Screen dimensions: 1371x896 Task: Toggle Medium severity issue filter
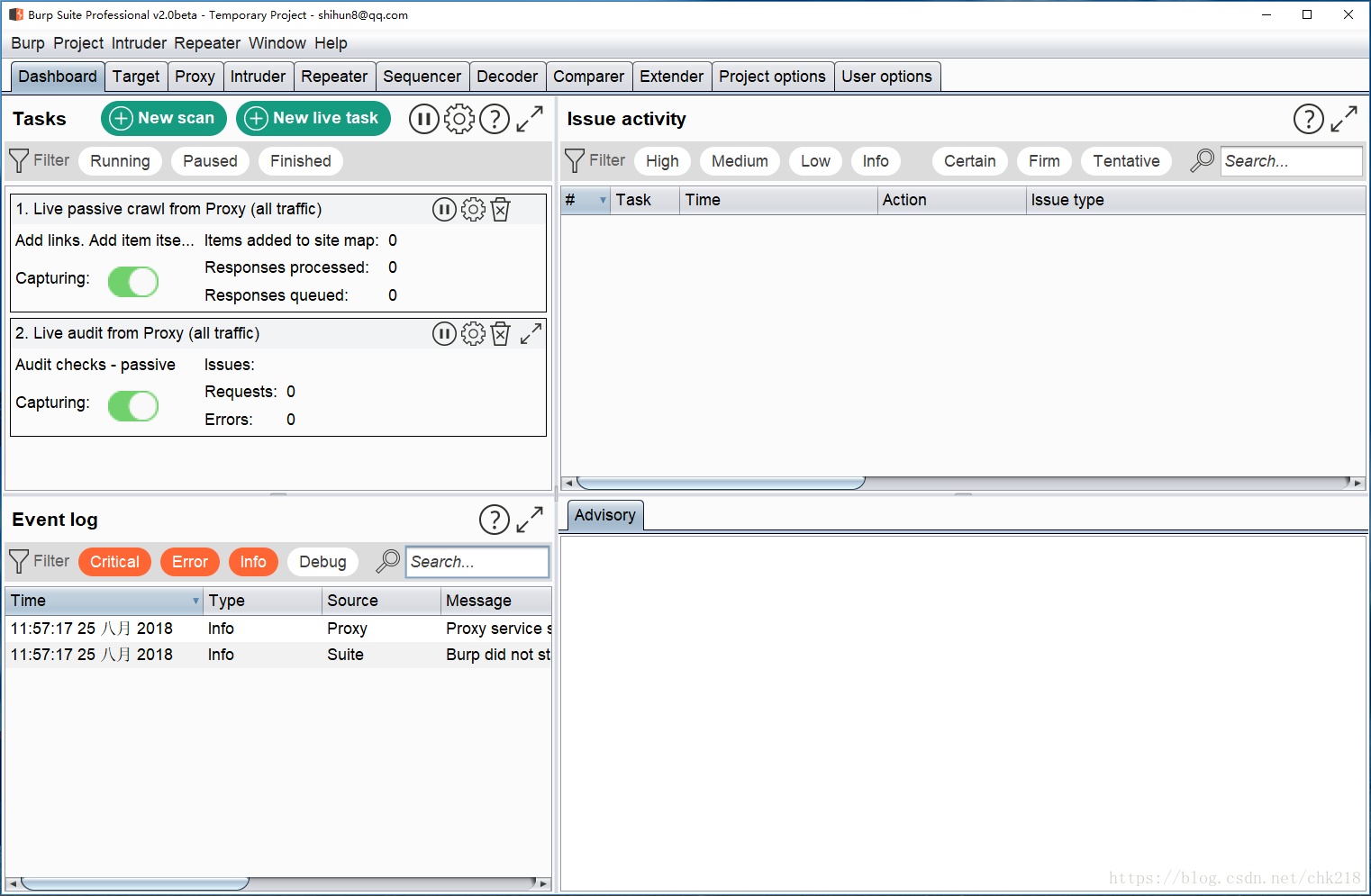click(x=740, y=161)
